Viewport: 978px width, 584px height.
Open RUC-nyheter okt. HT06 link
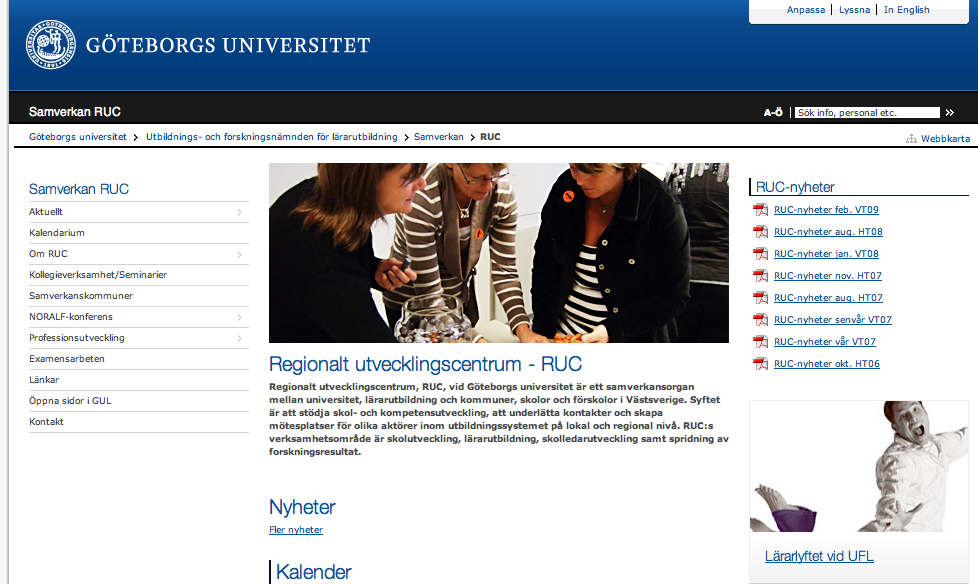[x=827, y=364]
